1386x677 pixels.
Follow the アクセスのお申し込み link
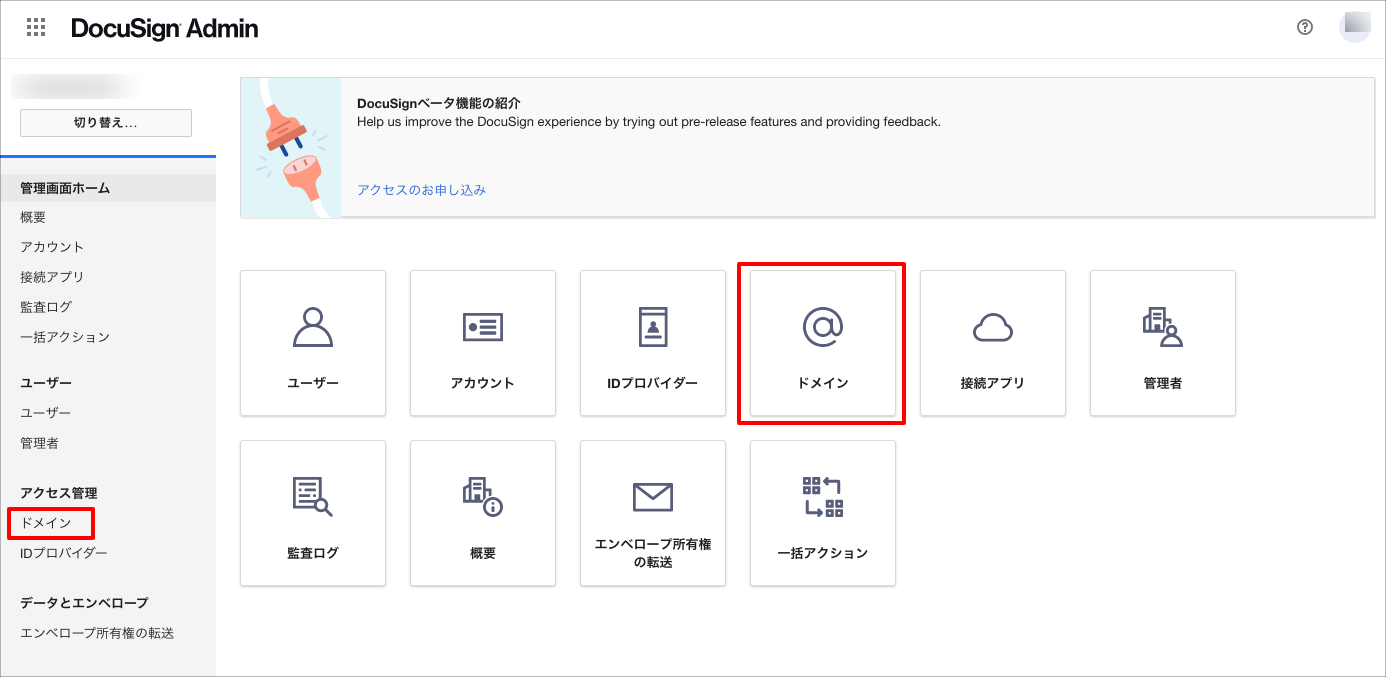click(421, 190)
